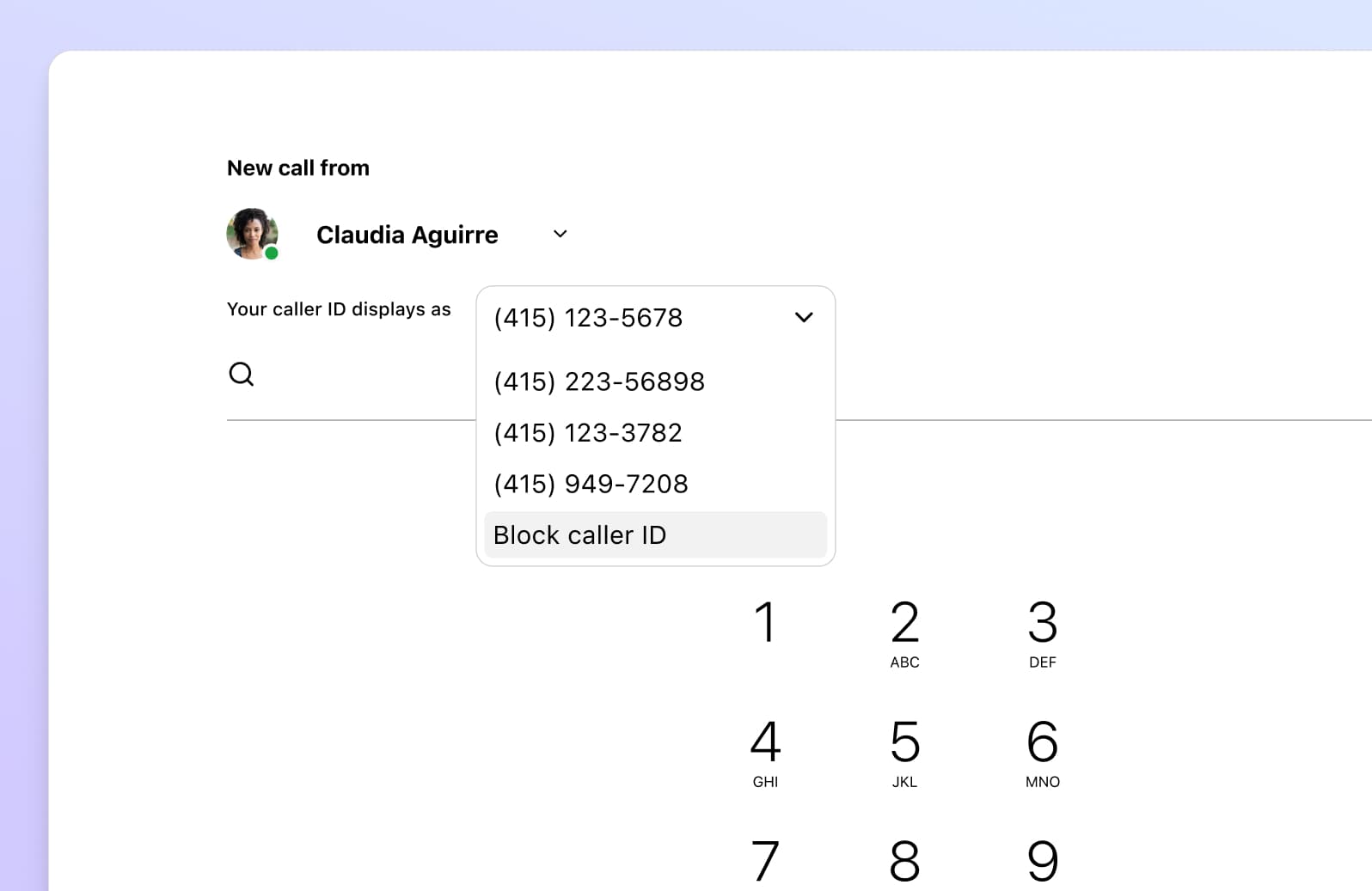The width and height of the screenshot is (1372, 891).
Task: Pick (415) 949-7208 as caller ID
Action: (x=591, y=484)
